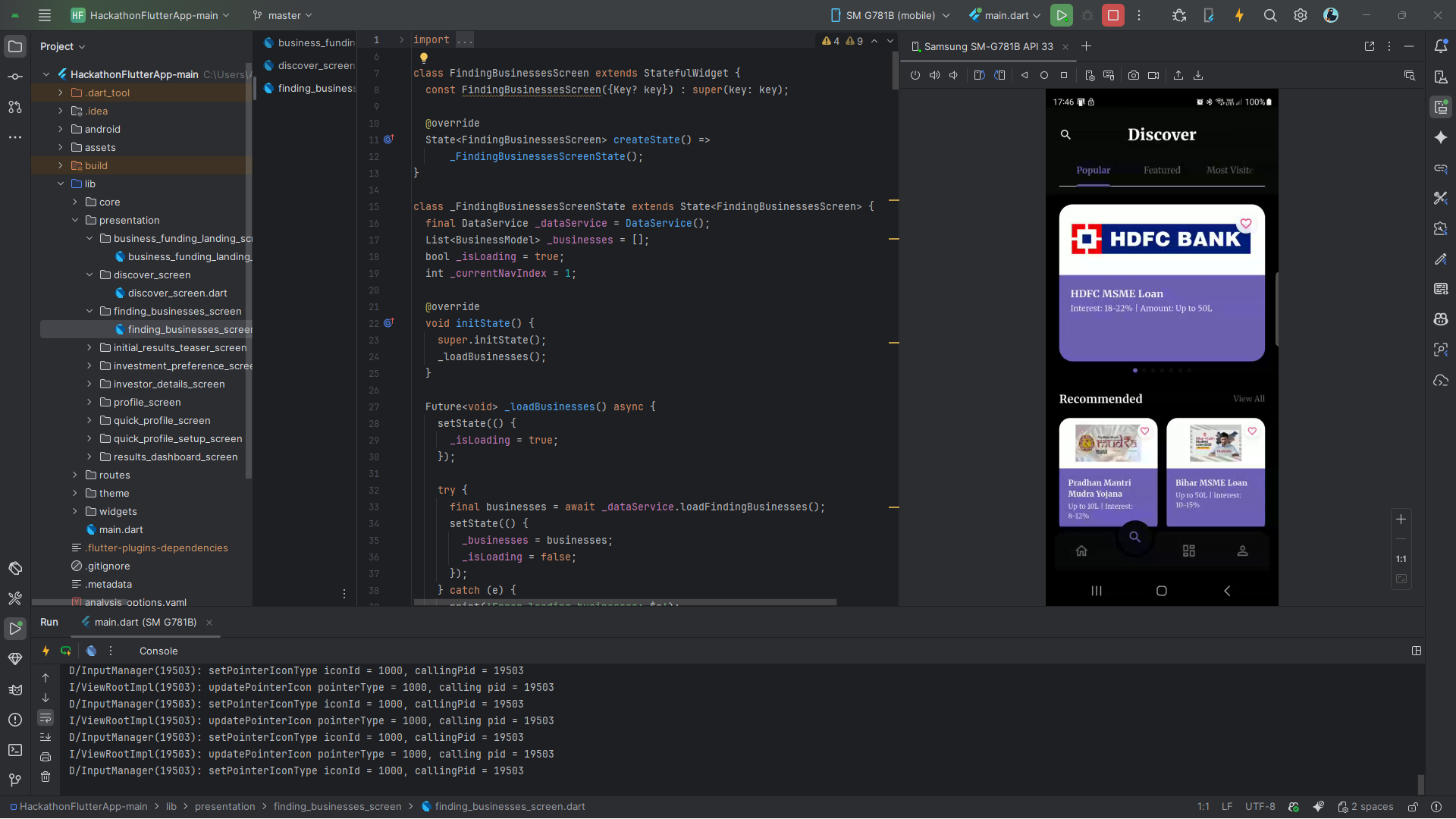
Task: Take emulator screenshot with camera icon
Action: 1133,75
